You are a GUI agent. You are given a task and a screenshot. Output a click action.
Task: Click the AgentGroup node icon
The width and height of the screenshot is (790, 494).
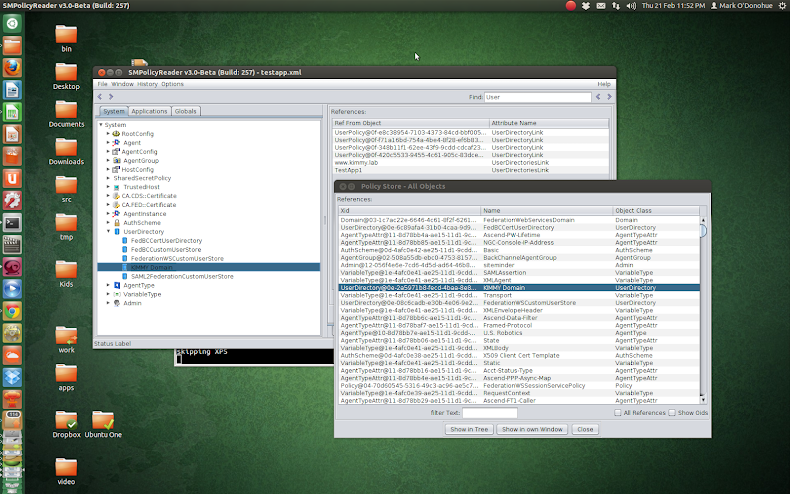tap(116, 160)
